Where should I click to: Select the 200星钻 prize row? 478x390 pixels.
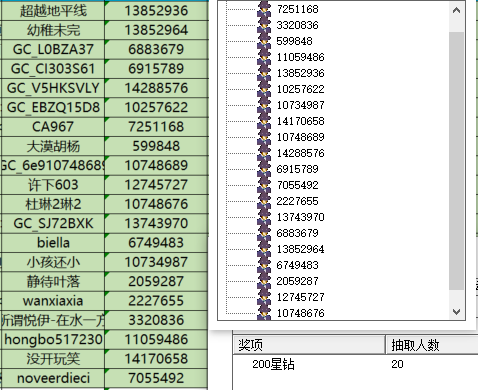point(355,364)
